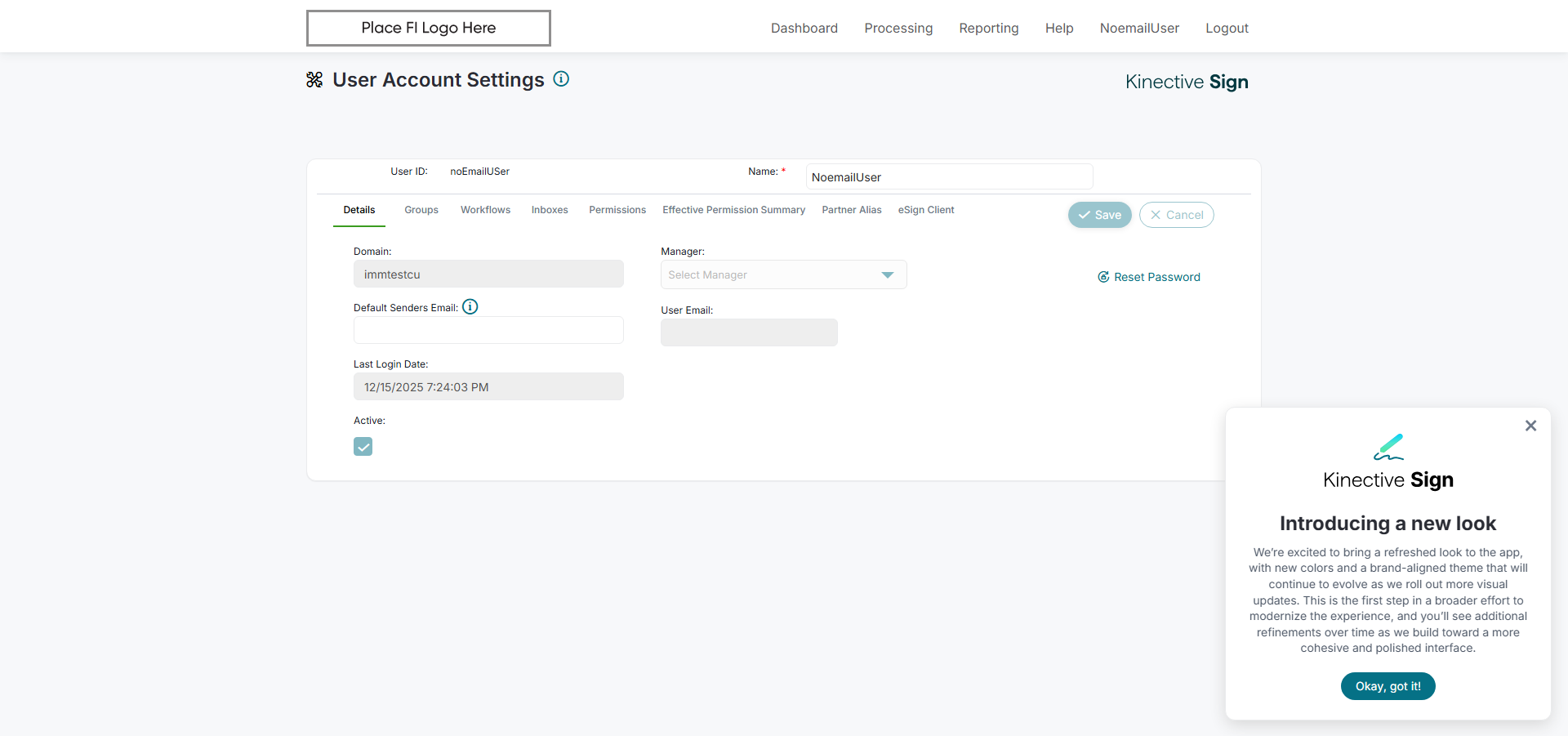Click the command-style icon before User Account Settings

click(x=314, y=80)
